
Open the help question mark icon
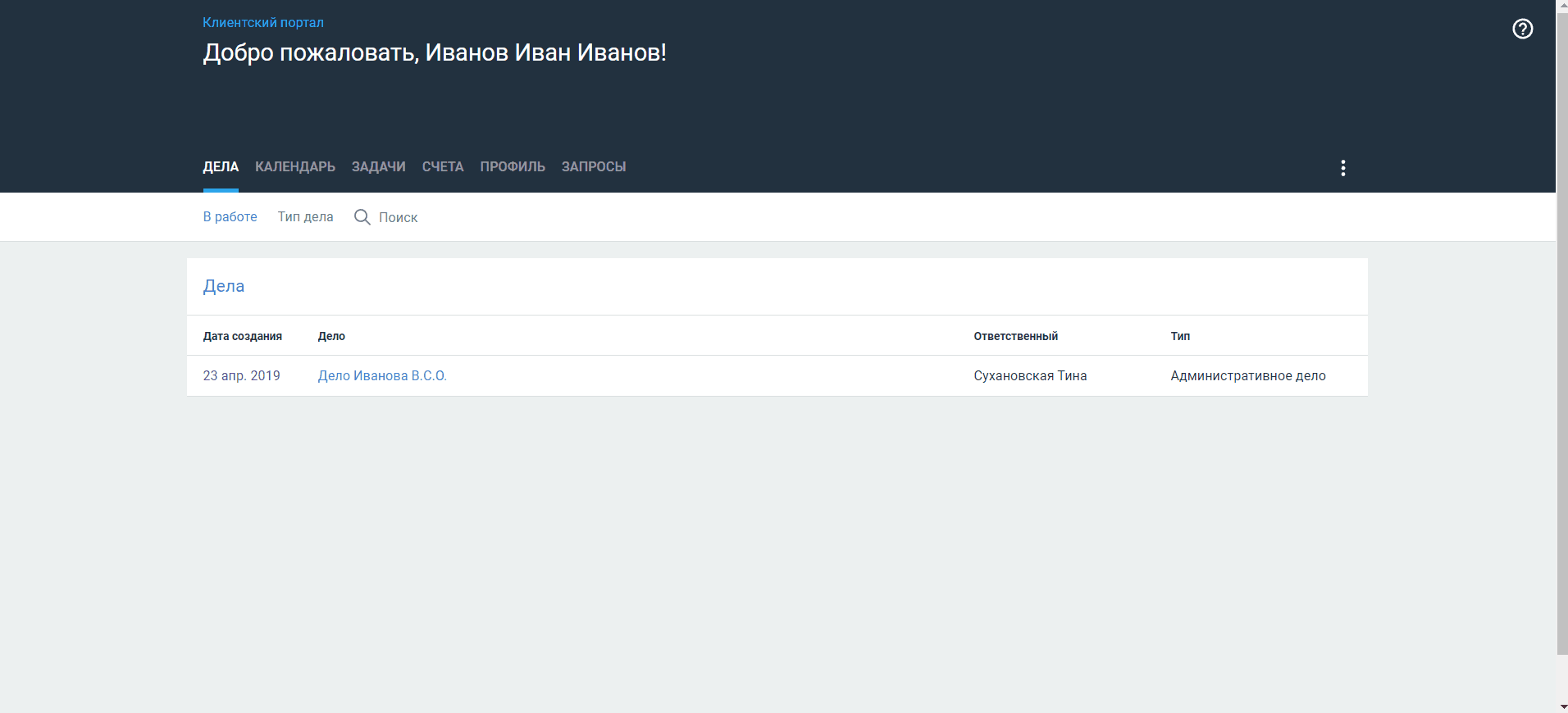click(x=1522, y=29)
